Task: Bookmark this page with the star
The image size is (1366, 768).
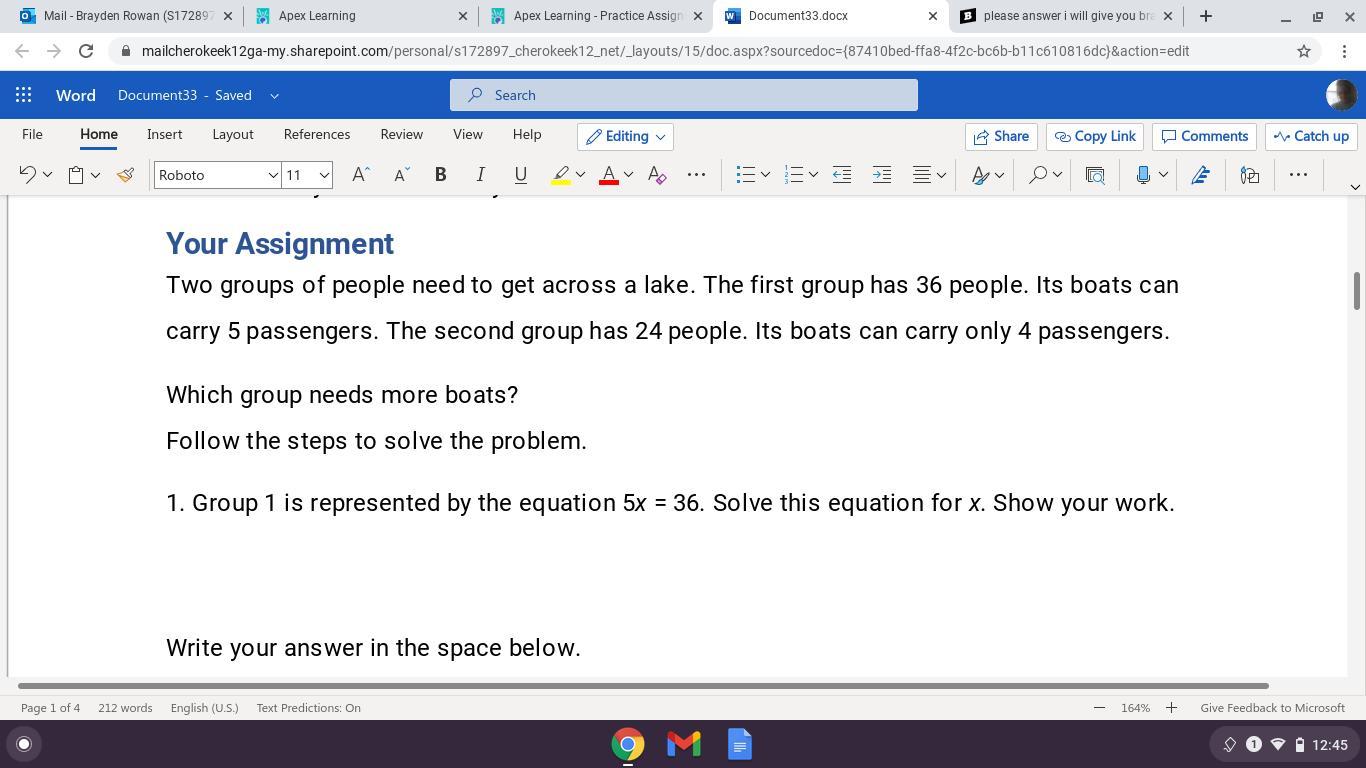Action: pyautogui.click(x=1304, y=51)
